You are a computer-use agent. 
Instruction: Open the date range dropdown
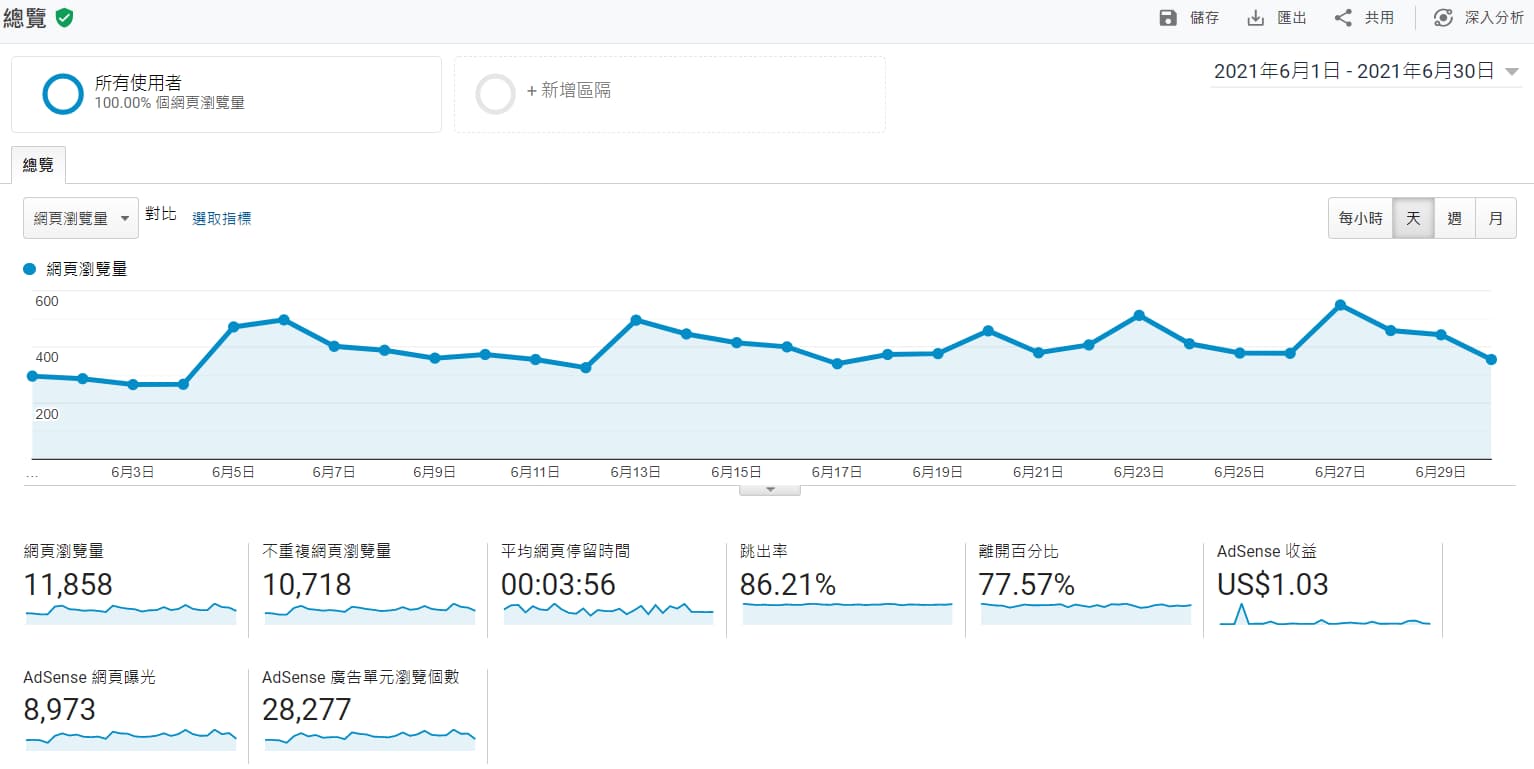(1511, 72)
